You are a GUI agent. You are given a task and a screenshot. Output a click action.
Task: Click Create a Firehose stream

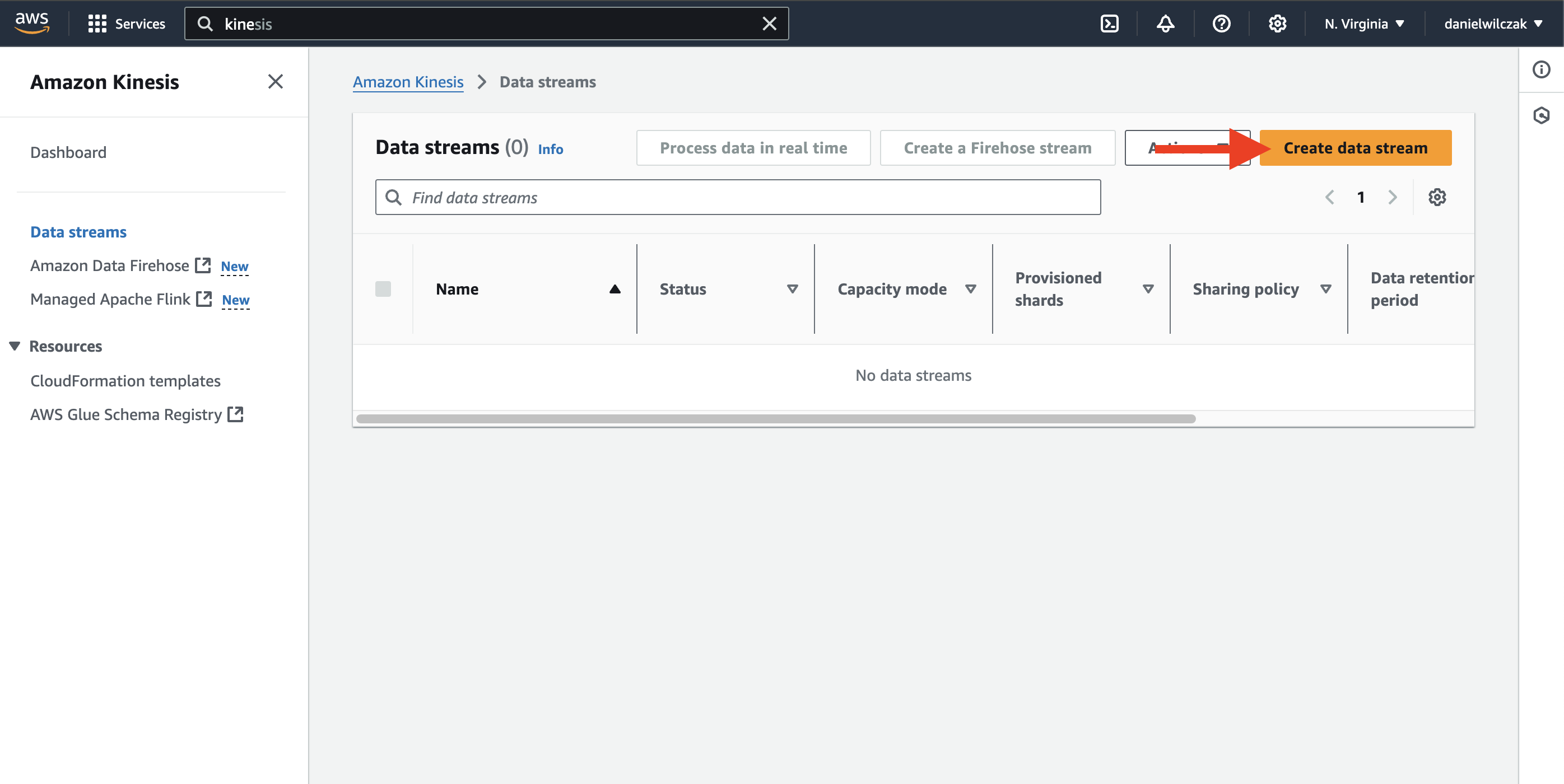pos(997,147)
